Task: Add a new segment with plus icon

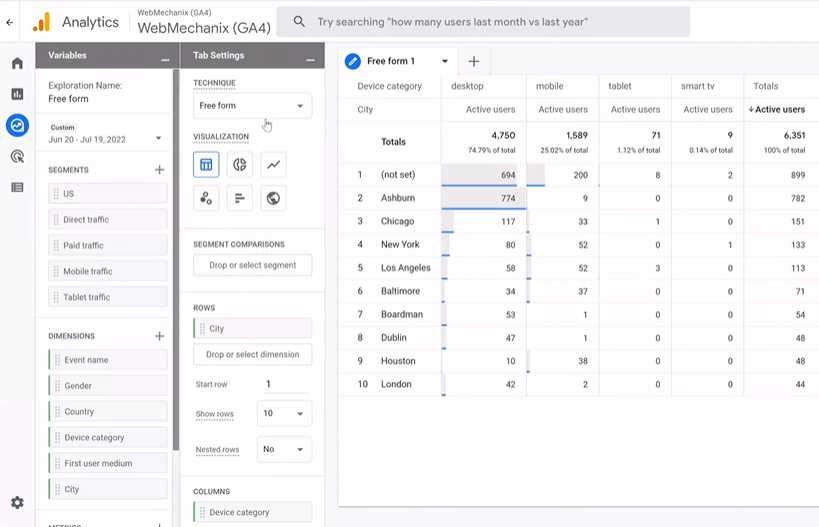Action: (x=159, y=170)
